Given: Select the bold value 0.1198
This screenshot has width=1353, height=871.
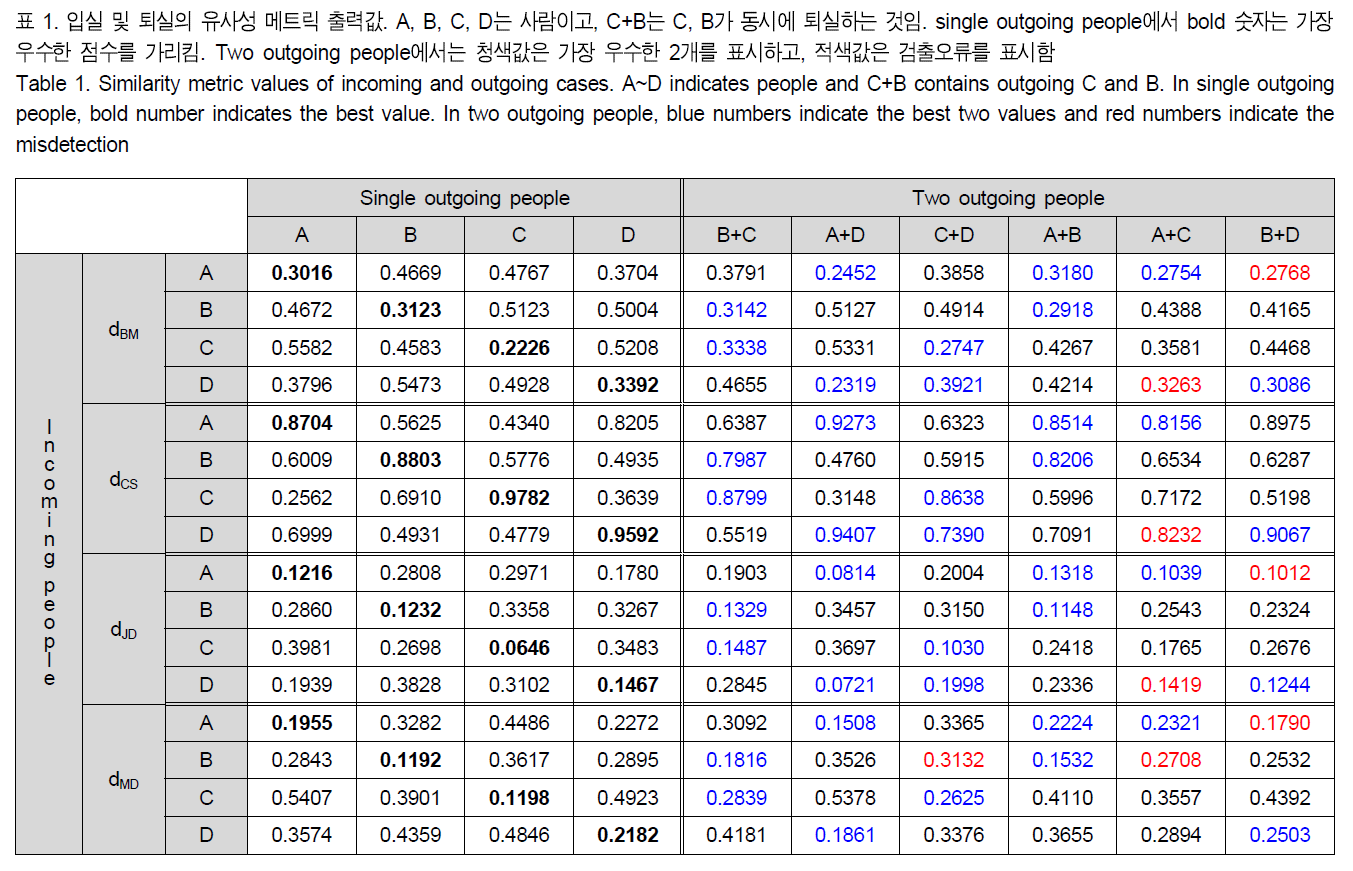Looking at the screenshot, I should (x=519, y=798).
